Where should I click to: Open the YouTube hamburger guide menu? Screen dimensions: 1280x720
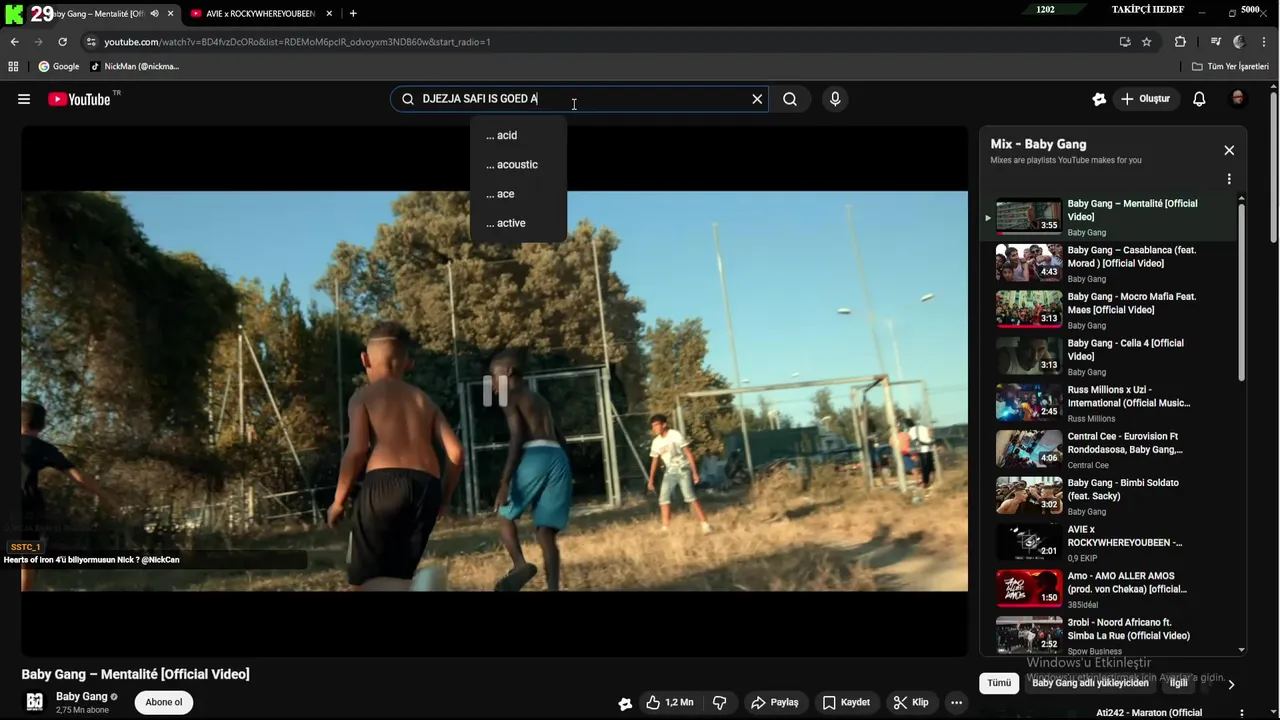tap(24, 99)
